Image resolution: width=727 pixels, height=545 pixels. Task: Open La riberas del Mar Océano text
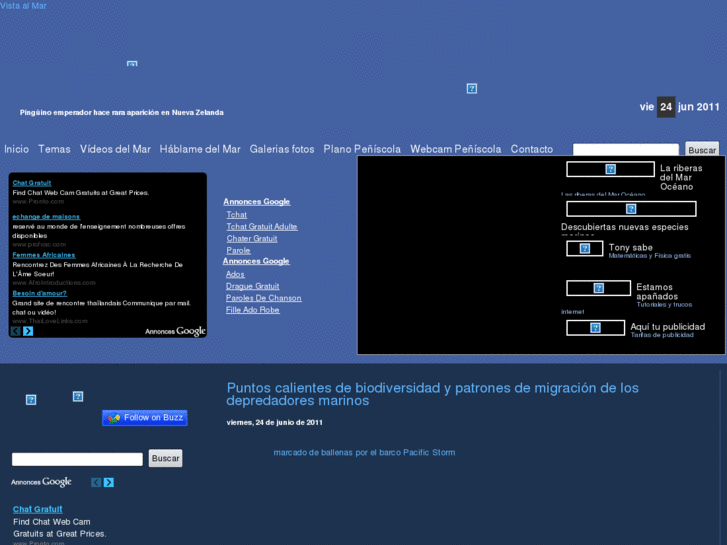(x=681, y=178)
